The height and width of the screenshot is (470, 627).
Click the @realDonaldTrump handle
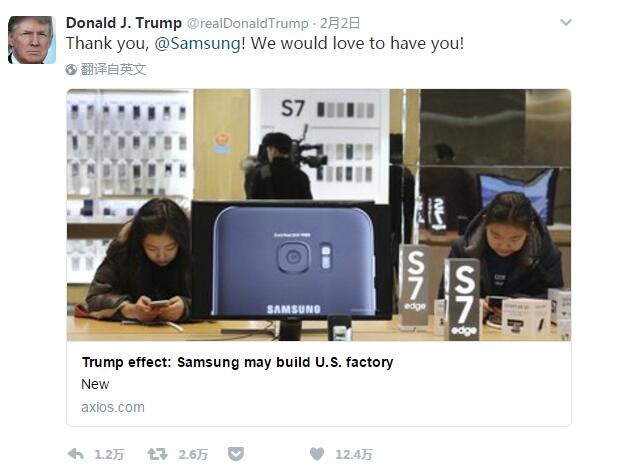click(248, 23)
